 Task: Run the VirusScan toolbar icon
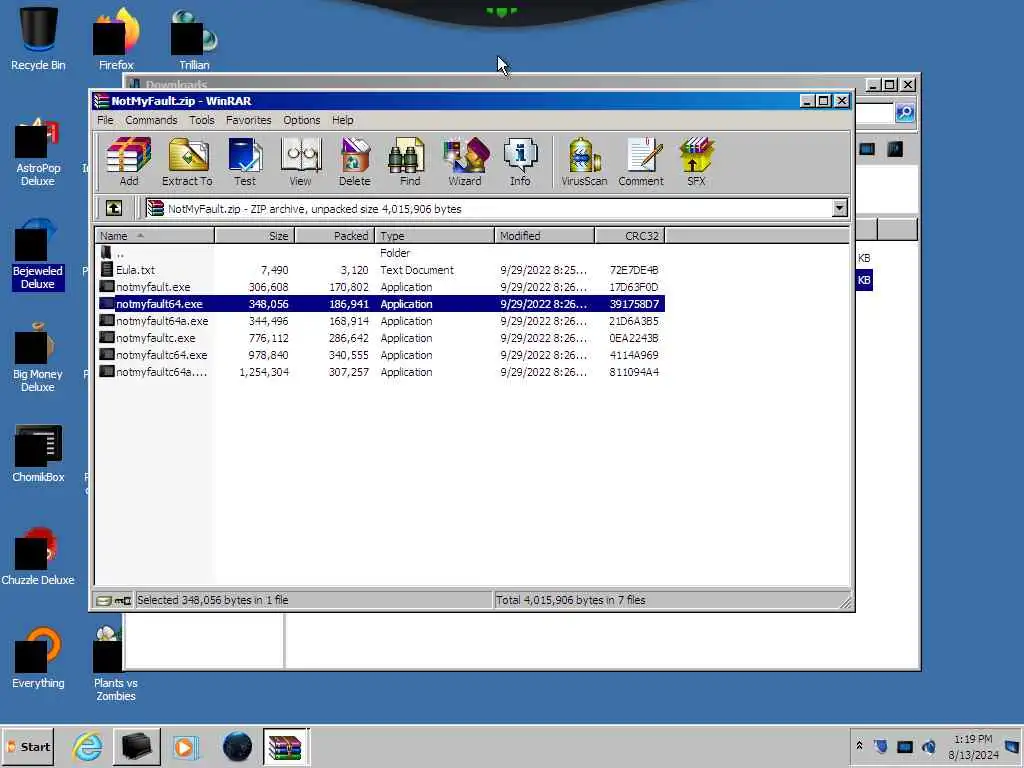point(584,162)
